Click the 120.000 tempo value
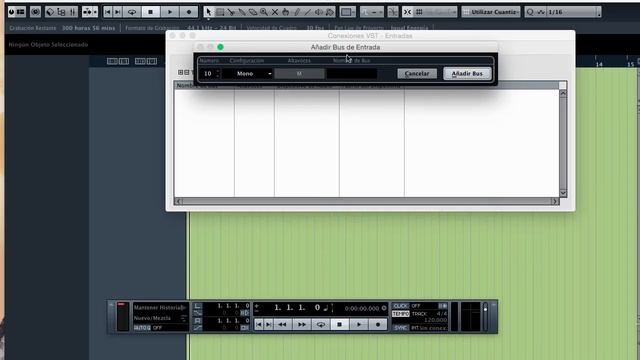The height and width of the screenshot is (360, 640). tap(436, 320)
